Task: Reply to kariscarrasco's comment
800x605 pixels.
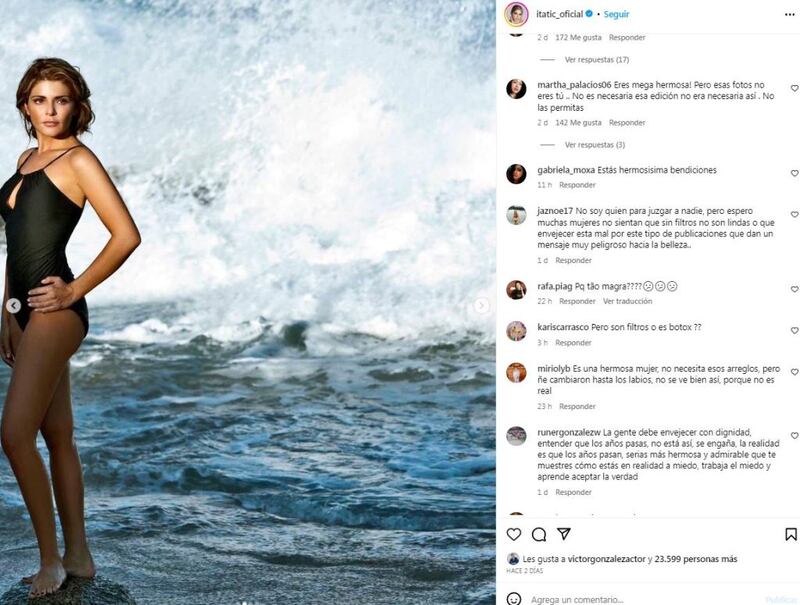Action: [x=573, y=343]
